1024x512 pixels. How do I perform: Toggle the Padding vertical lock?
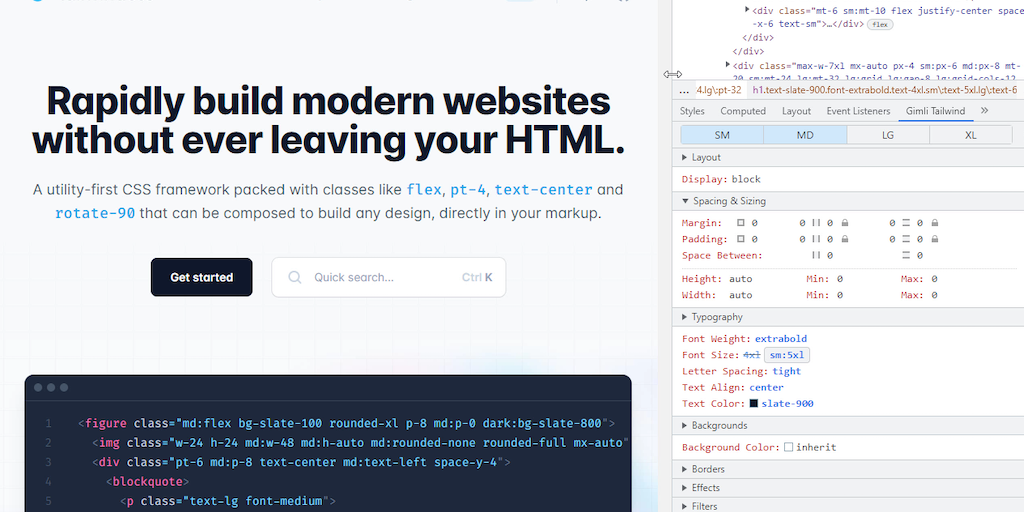[935, 239]
